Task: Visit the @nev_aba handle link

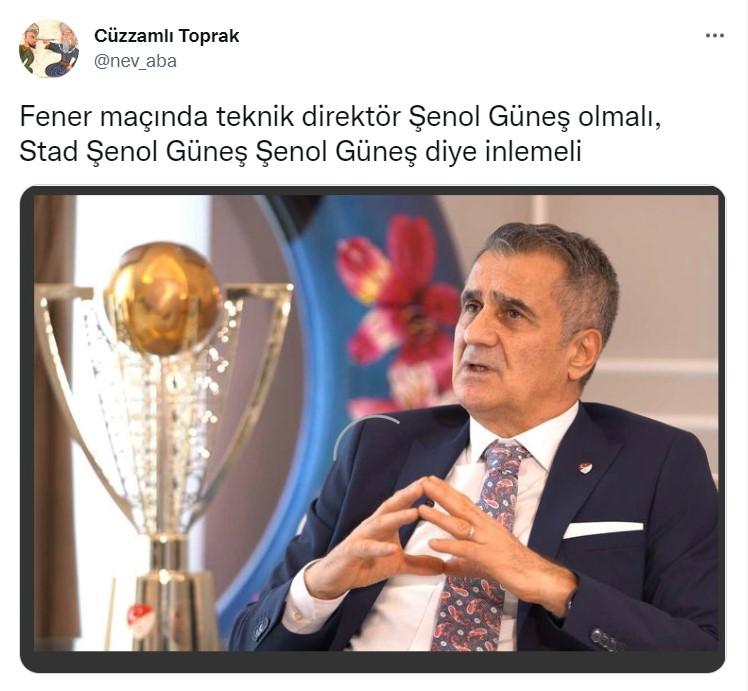Action: click(x=135, y=61)
